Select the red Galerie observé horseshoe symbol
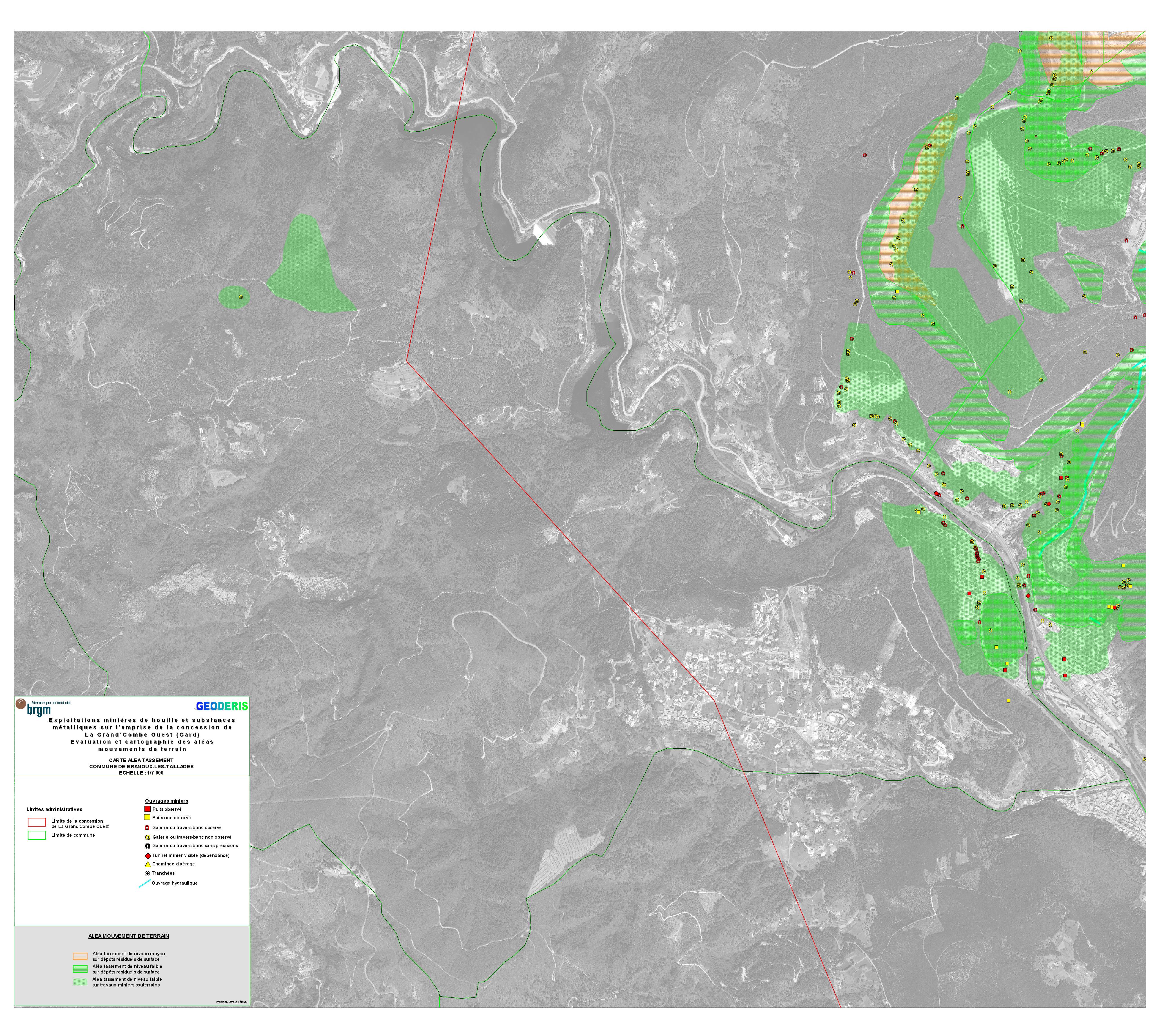 [x=147, y=827]
